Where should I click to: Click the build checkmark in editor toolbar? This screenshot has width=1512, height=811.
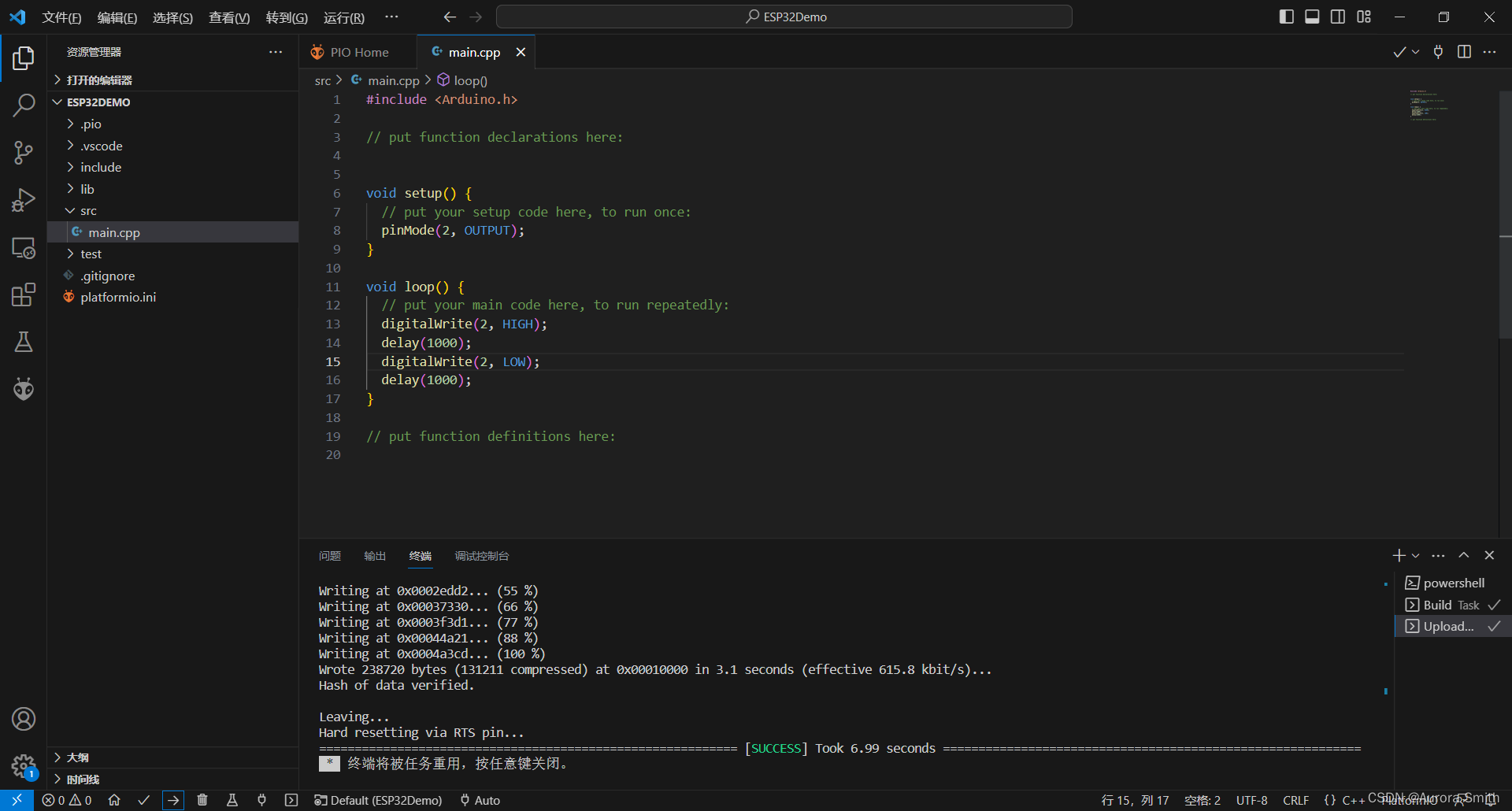[1399, 52]
